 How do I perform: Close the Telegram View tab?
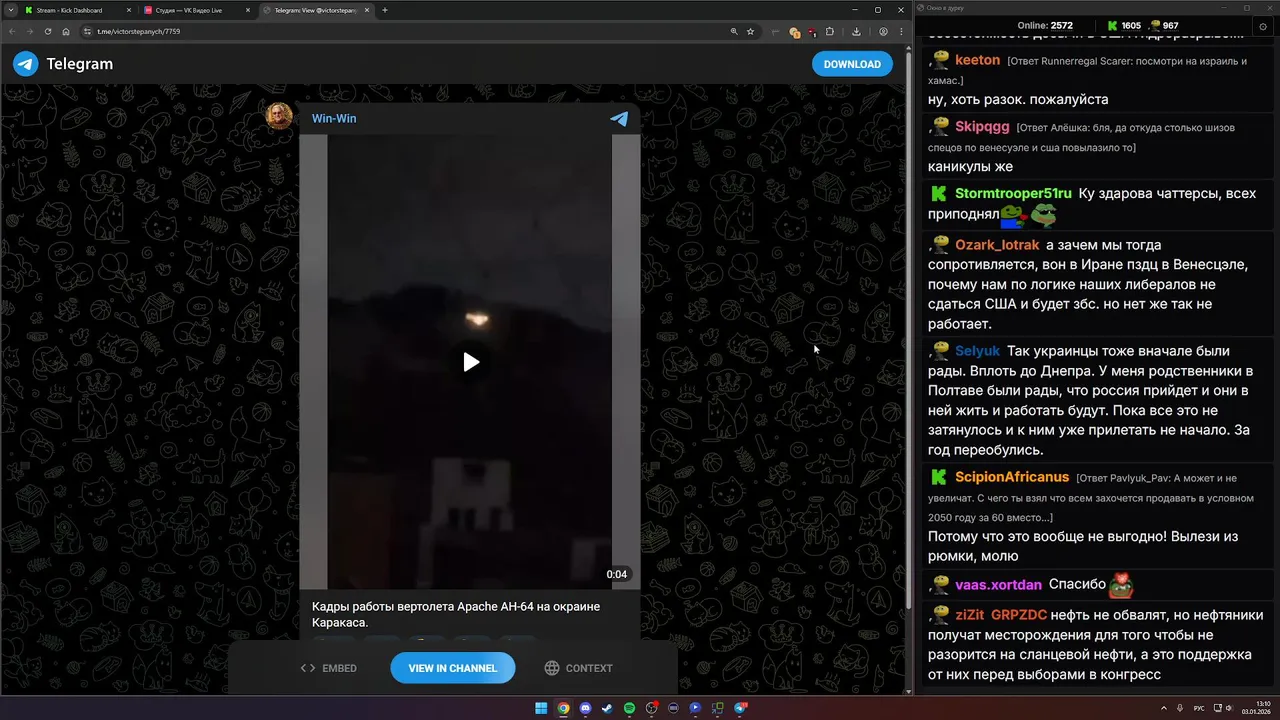[366, 10]
